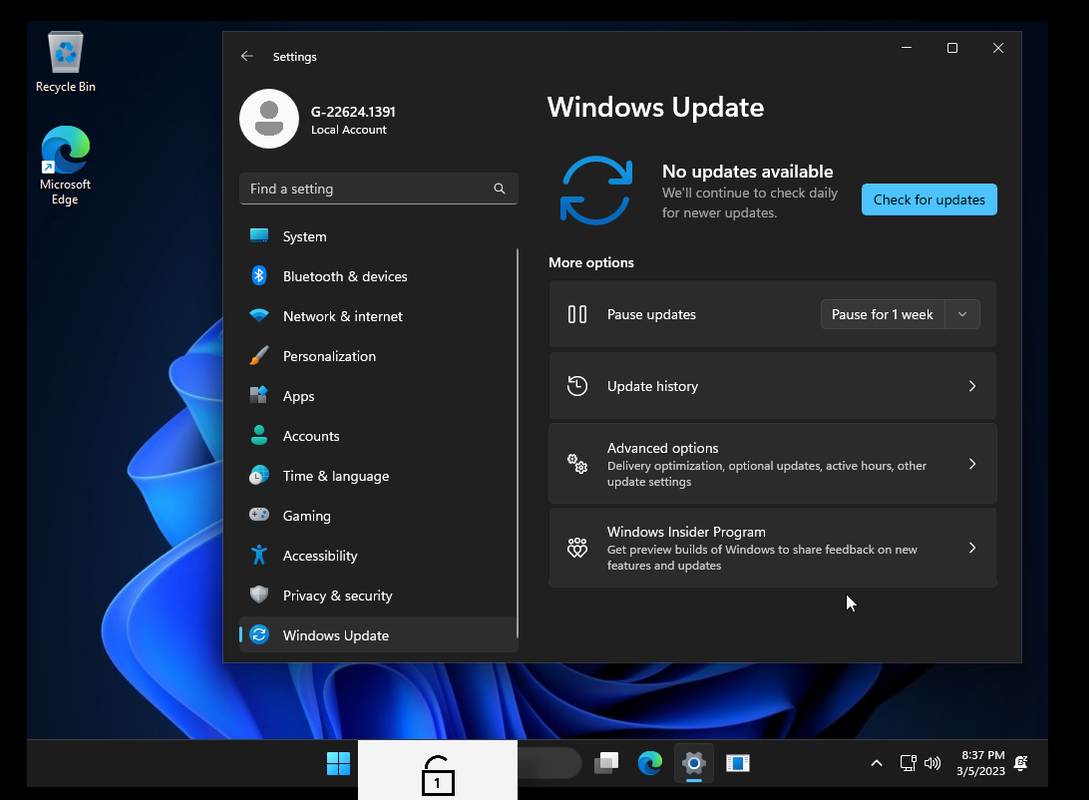Click the sidebar vertical scrollbar
Image resolution: width=1089 pixels, height=800 pixels.
(x=517, y=443)
